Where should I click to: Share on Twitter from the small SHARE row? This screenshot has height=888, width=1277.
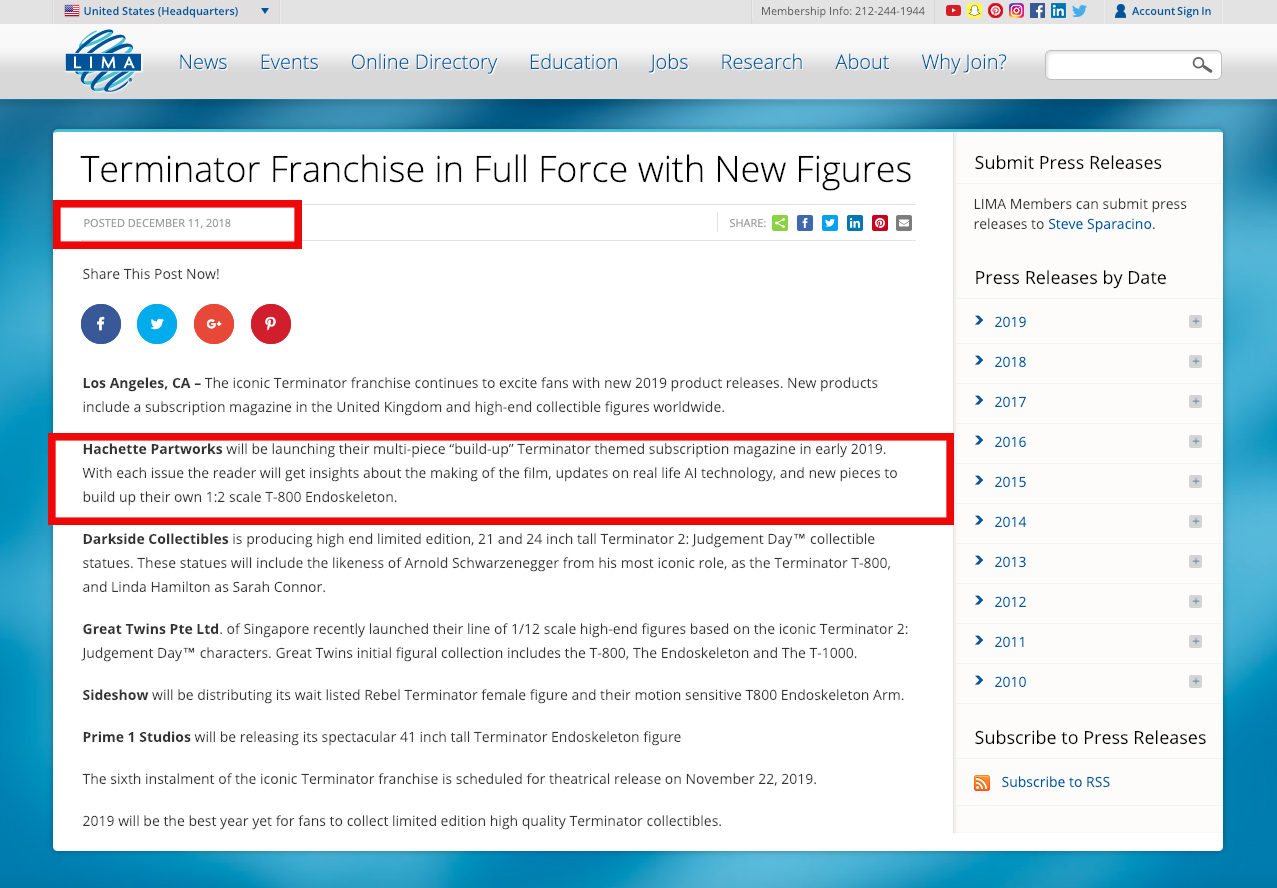pyautogui.click(x=830, y=223)
